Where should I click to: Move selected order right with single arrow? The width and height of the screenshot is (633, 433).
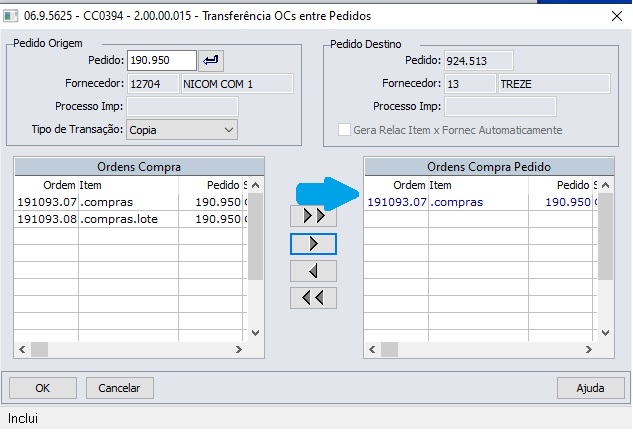(313, 244)
